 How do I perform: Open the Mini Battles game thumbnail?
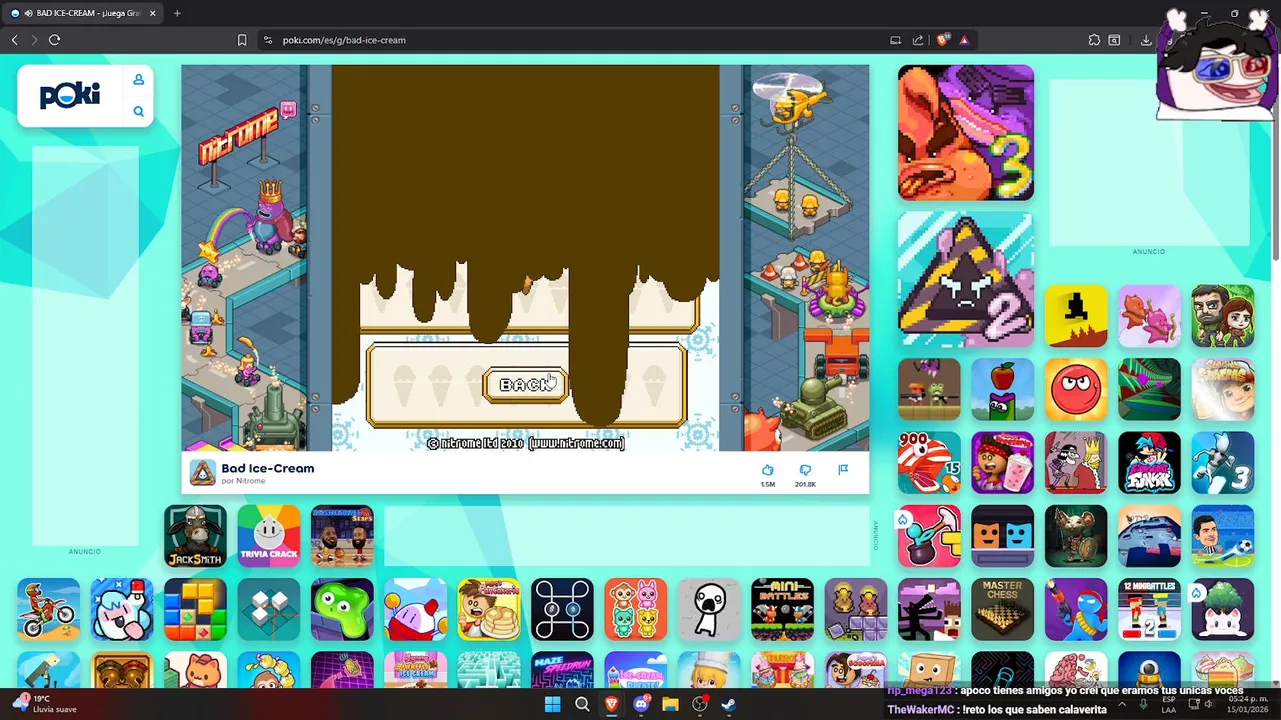point(782,609)
